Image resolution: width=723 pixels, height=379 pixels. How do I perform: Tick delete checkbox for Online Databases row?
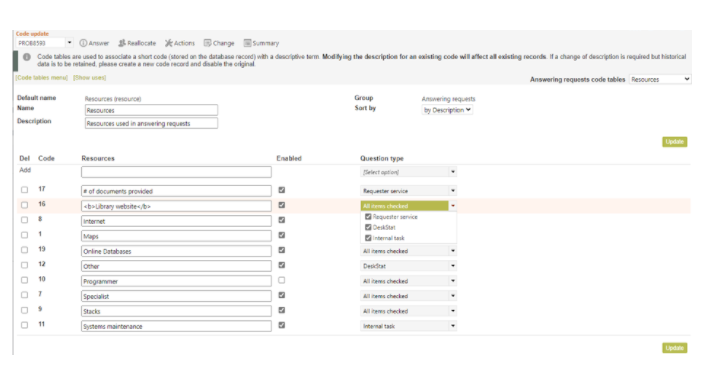pyautogui.click(x=24, y=250)
